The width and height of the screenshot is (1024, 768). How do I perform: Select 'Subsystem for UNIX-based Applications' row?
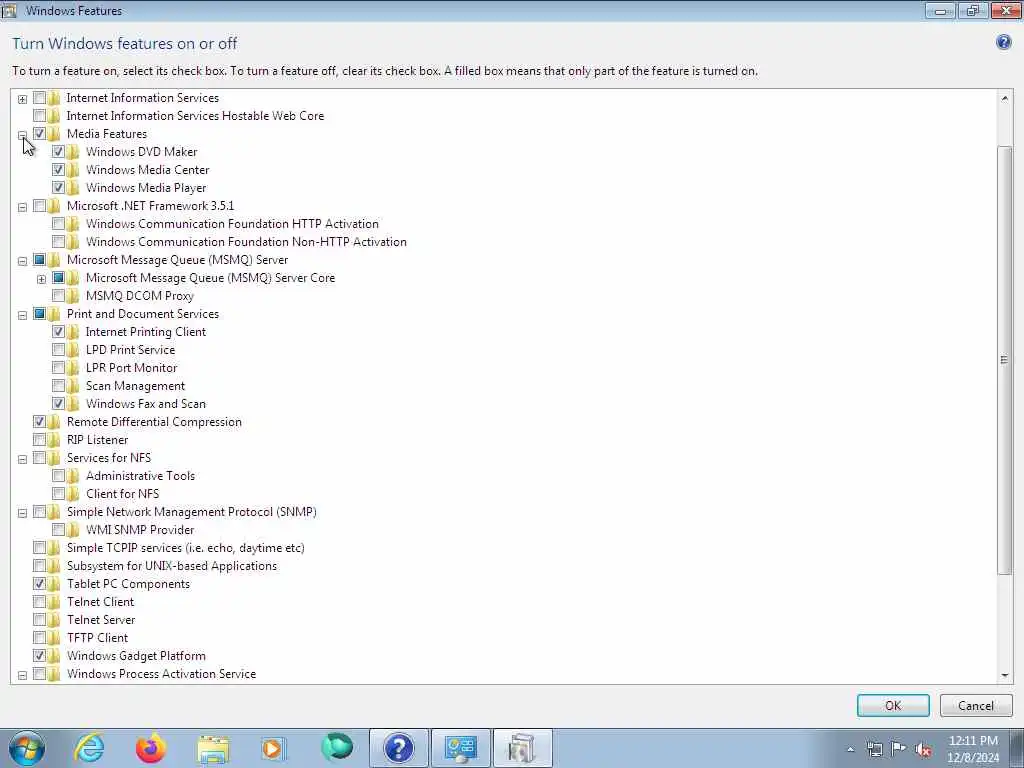tap(172, 566)
